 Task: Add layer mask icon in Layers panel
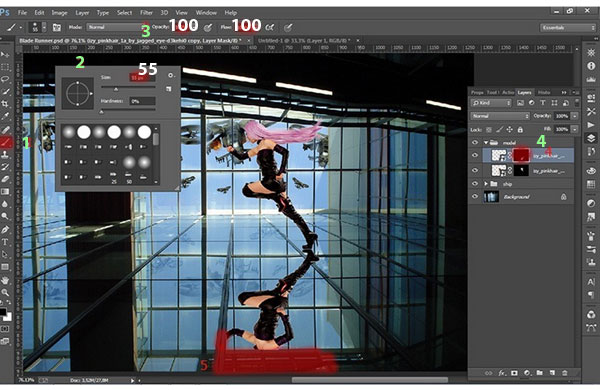pos(514,373)
